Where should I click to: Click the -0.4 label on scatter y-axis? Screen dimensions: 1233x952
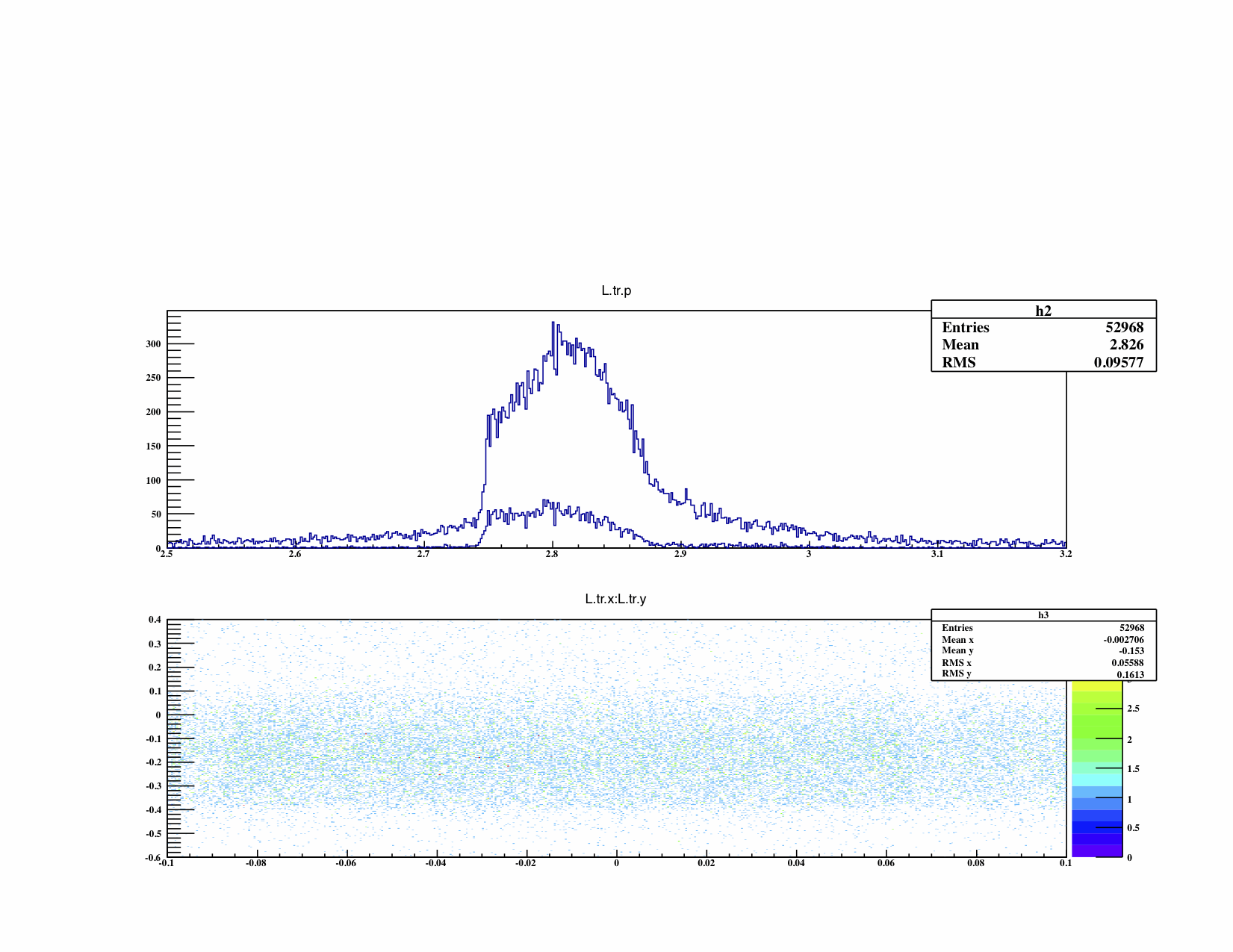pos(153,810)
